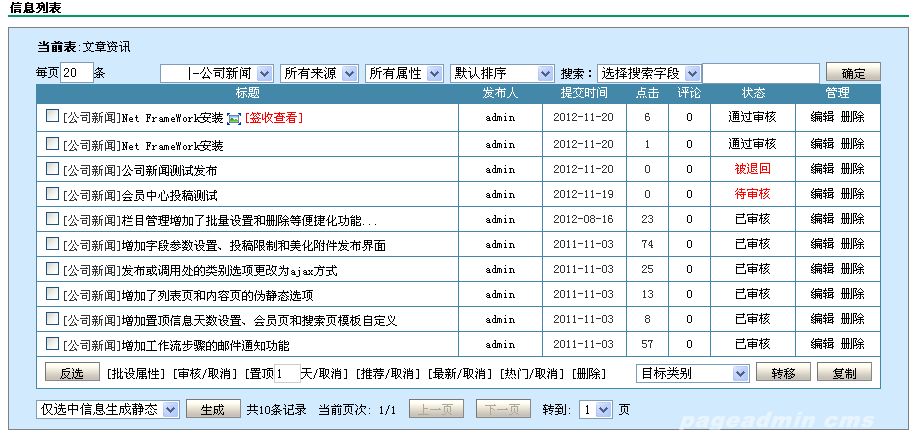Tick the checkbox for 会员中心投稿测试

tap(52, 193)
